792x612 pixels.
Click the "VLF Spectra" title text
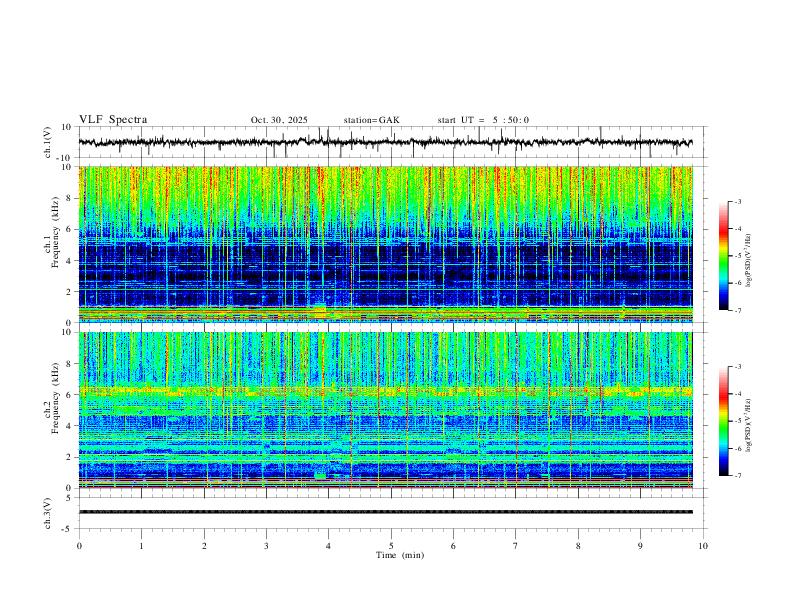[x=113, y=120]
